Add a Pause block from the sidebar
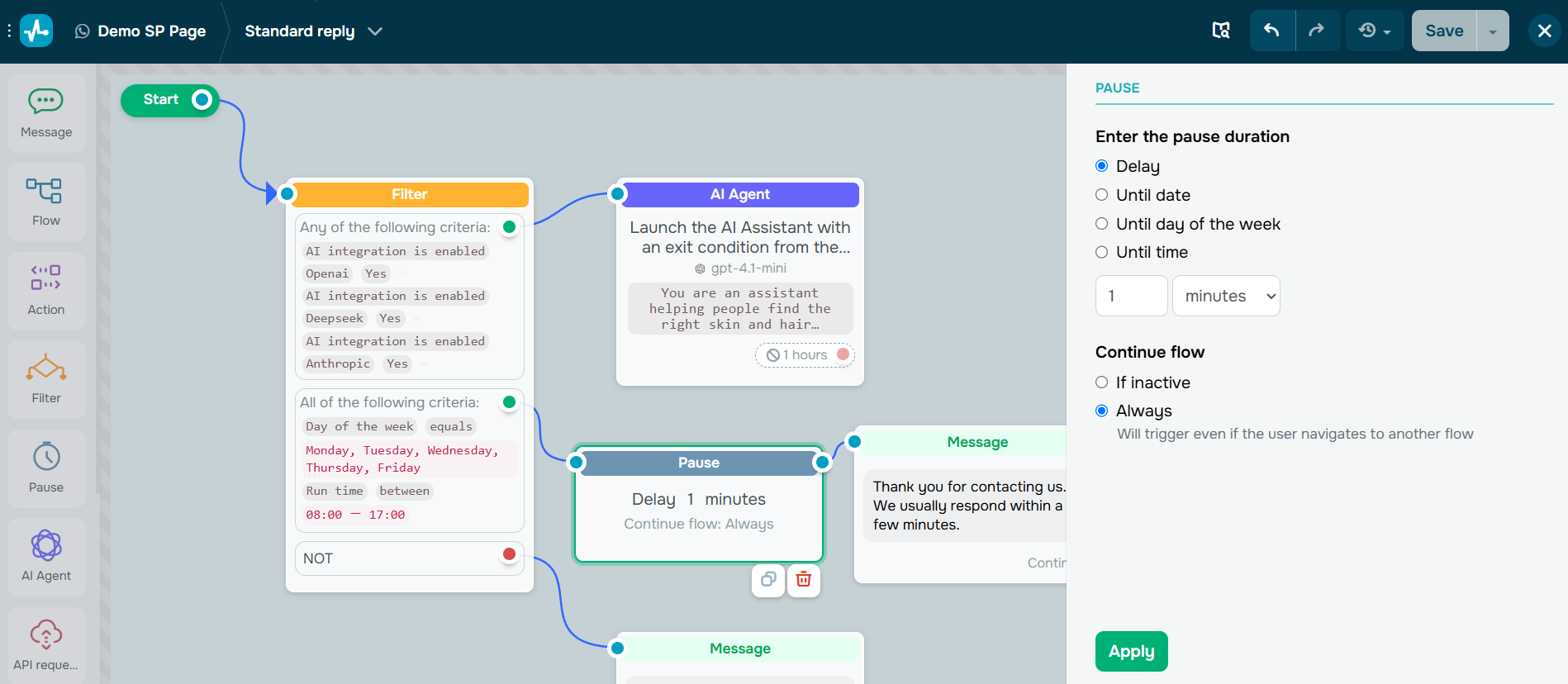 [46, 468]
